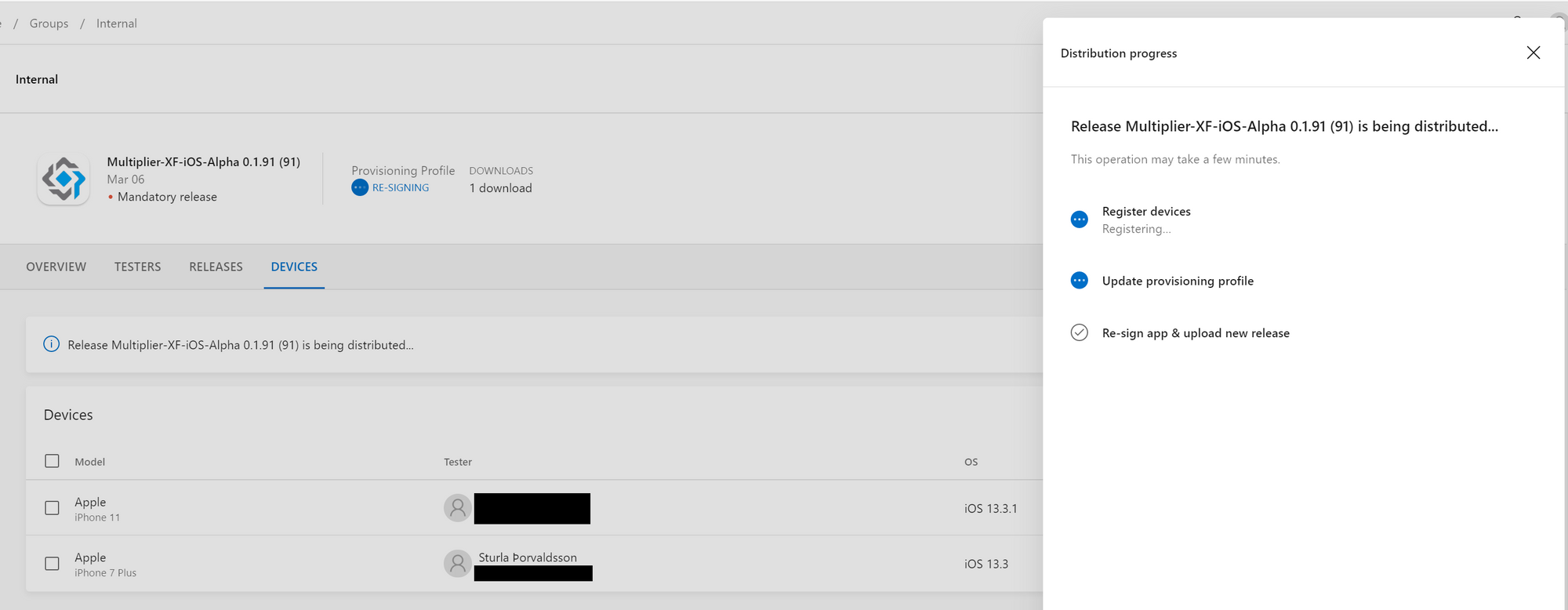Click the Register devices step text
The image size is (1568, 610).
1146,212
